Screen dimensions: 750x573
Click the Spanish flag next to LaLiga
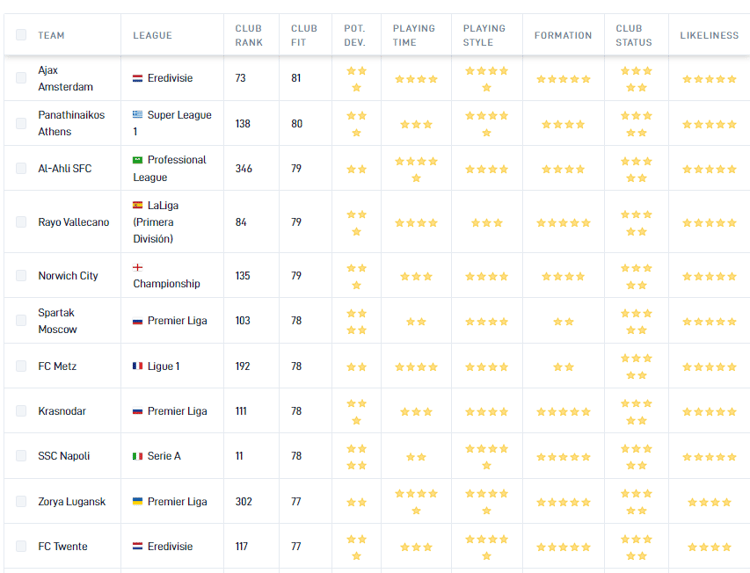pyautogui.click(x=138, y=205)
